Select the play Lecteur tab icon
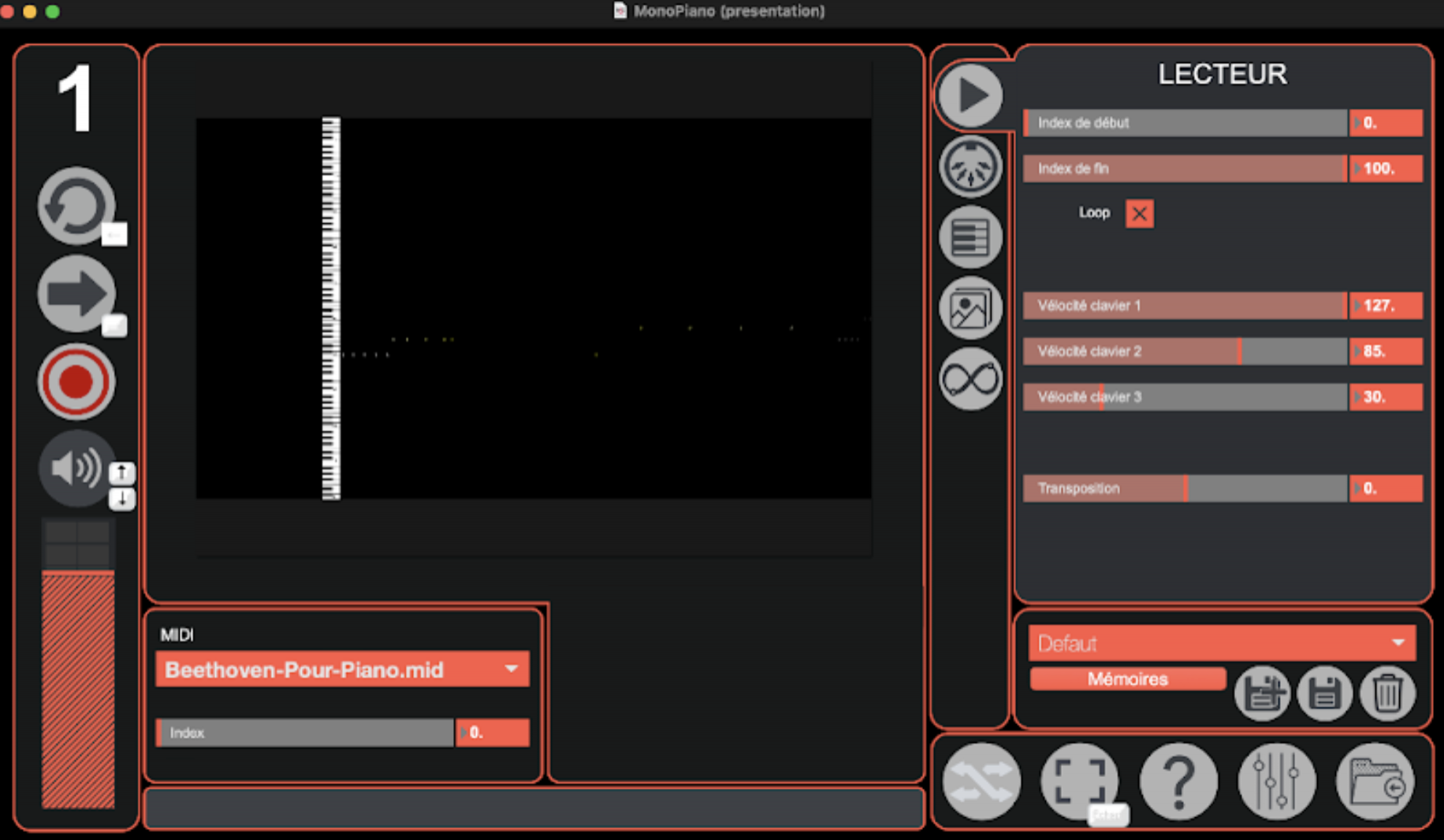 click(970, 95)
